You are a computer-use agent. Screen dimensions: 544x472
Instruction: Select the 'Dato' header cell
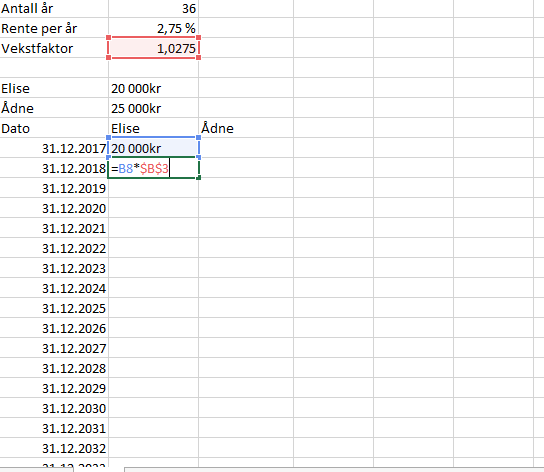tap(54, 128)
